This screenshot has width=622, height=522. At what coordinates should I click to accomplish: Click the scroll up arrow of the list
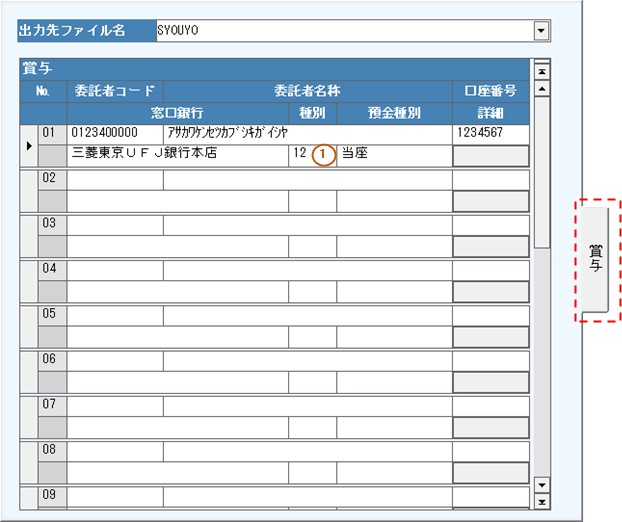pyautogui.click(x=542, y=88)
